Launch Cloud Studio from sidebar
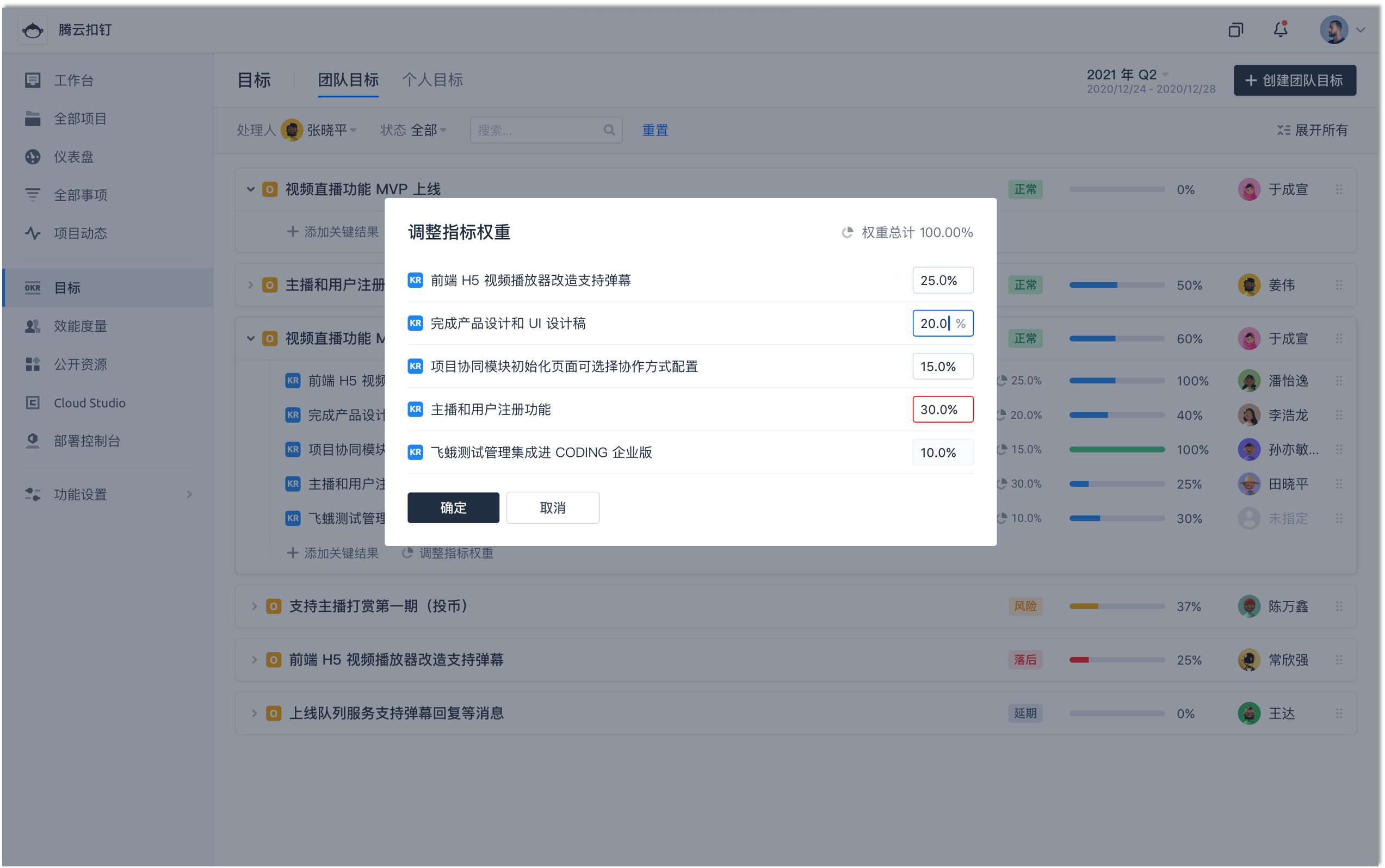The width and height of the screenshot is (1385, 868). pyautogui.click(x=90, y=402)
